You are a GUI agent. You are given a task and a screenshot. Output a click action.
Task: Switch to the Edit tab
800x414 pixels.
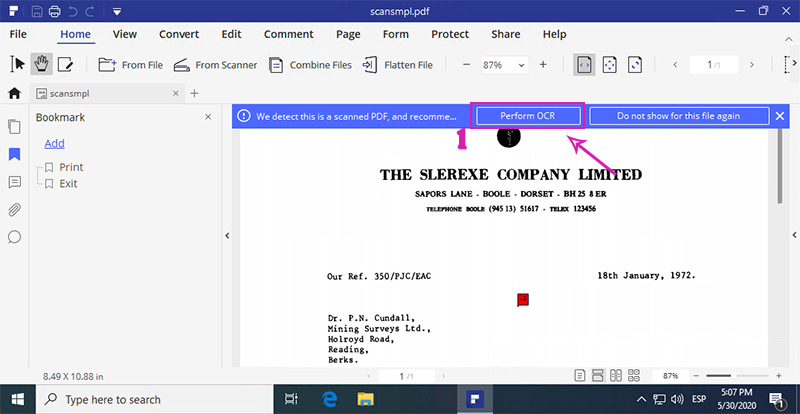(x=231, y=34)
